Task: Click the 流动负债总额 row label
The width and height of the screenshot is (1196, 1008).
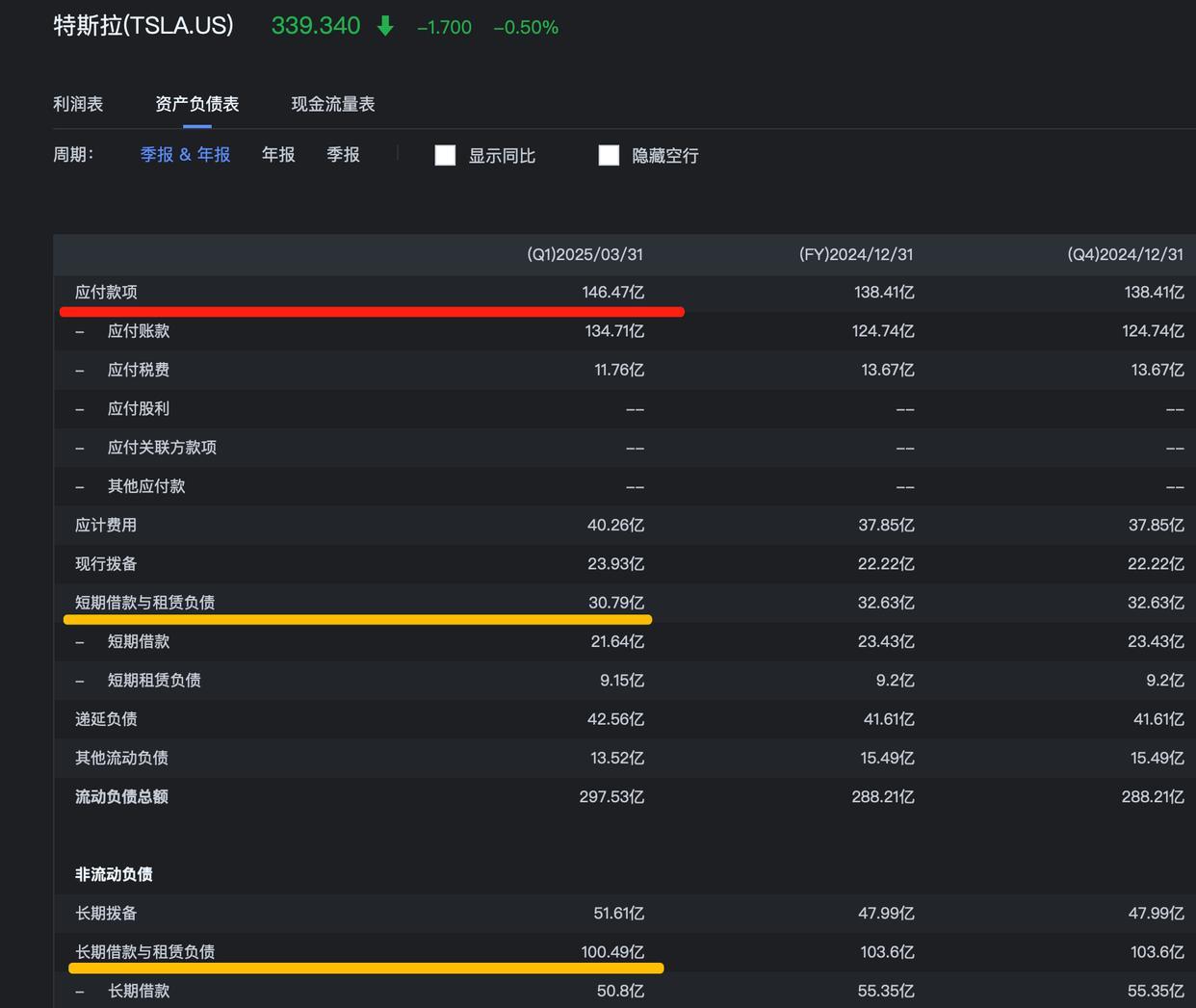Action: tap(121, 797)
